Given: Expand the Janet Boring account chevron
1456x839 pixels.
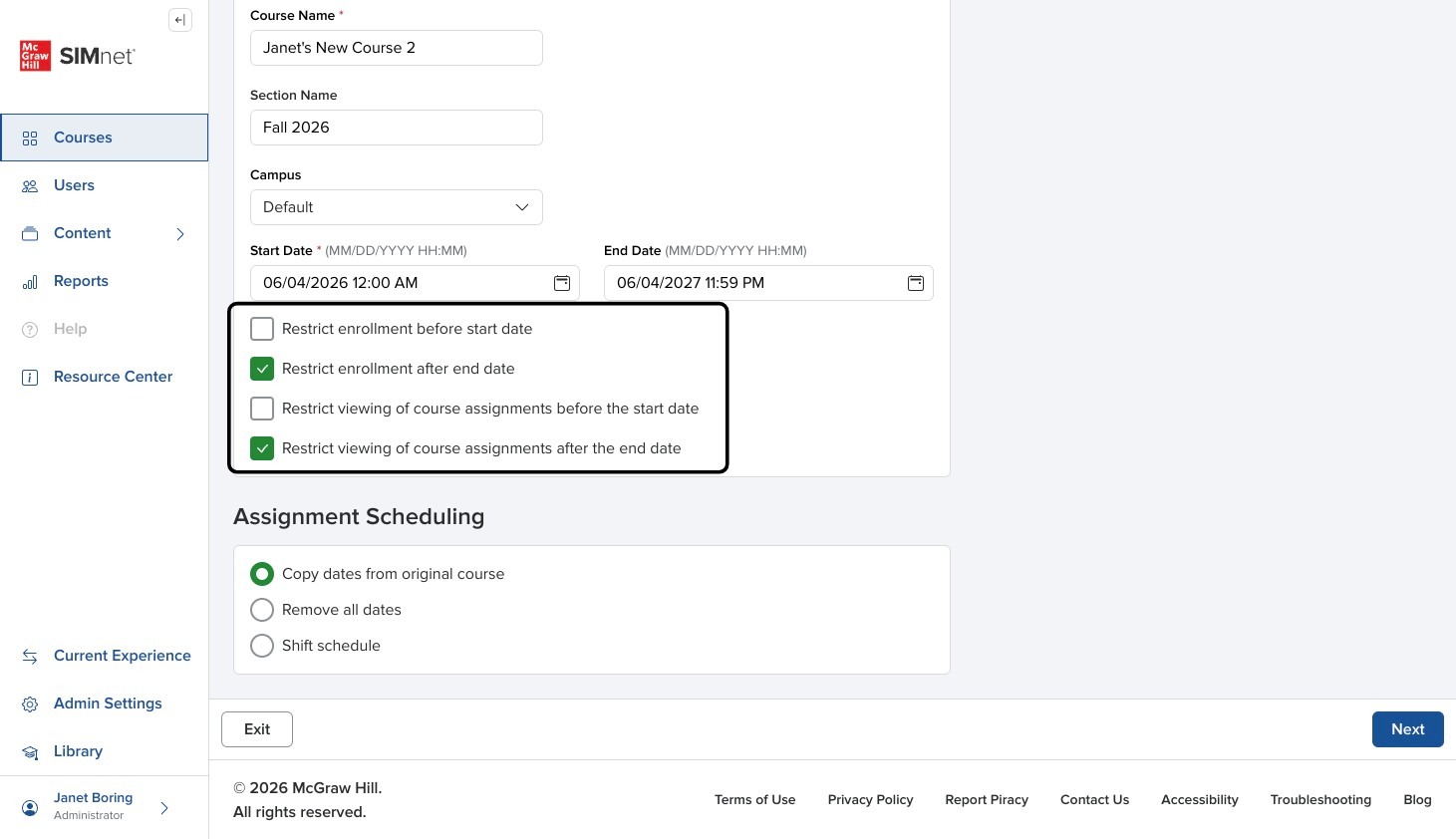Looking at the screenshot, I should [164, 808].
